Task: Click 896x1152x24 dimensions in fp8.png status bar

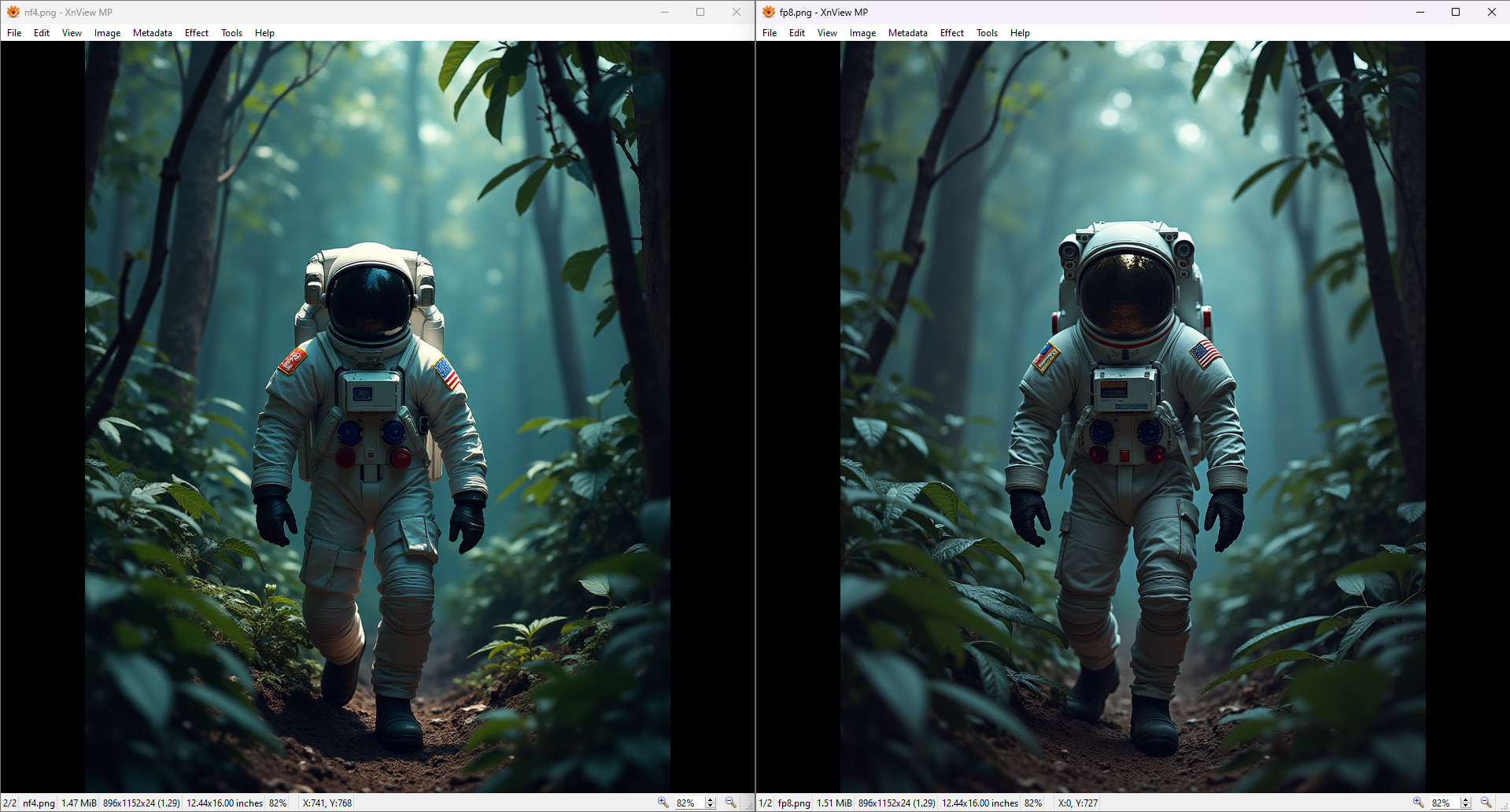Action: [897, 803]
